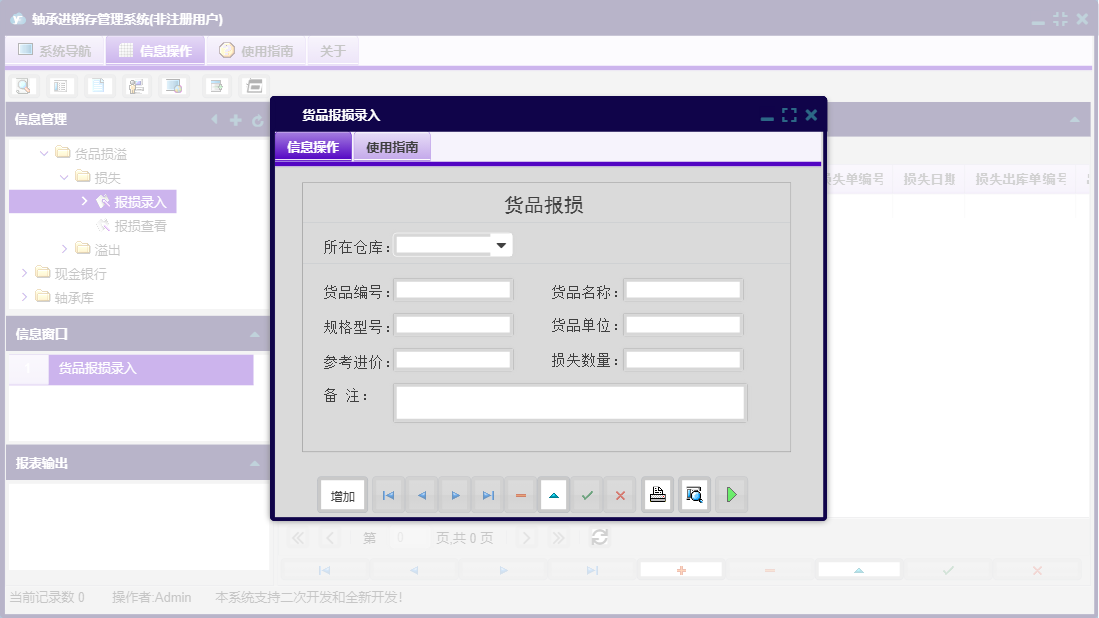
Task: Confirm the record with the green checkmark icon
Action: pos(587,494)
